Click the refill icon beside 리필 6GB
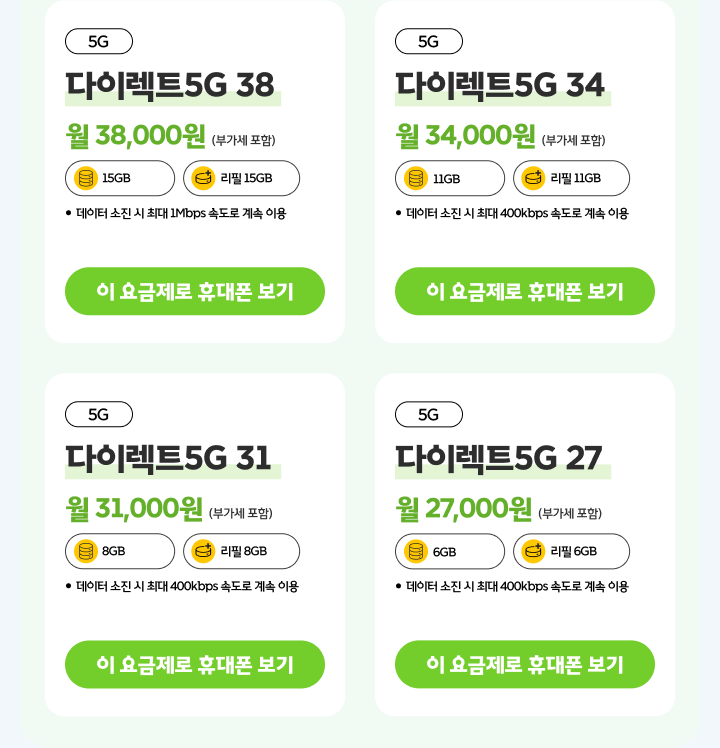Screen dimensions: 720x748 [533, 551]
